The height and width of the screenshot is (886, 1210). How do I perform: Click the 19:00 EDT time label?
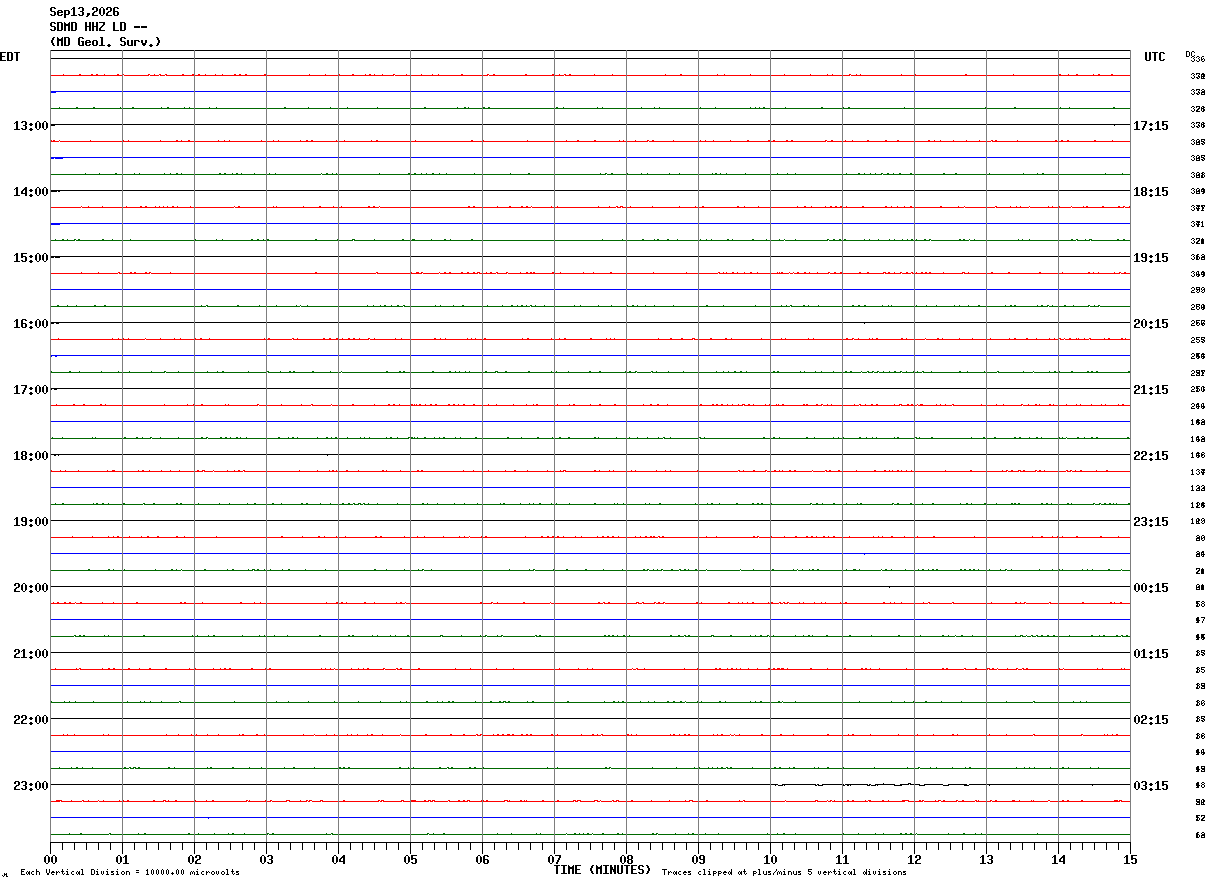click(x=31, y=522)
